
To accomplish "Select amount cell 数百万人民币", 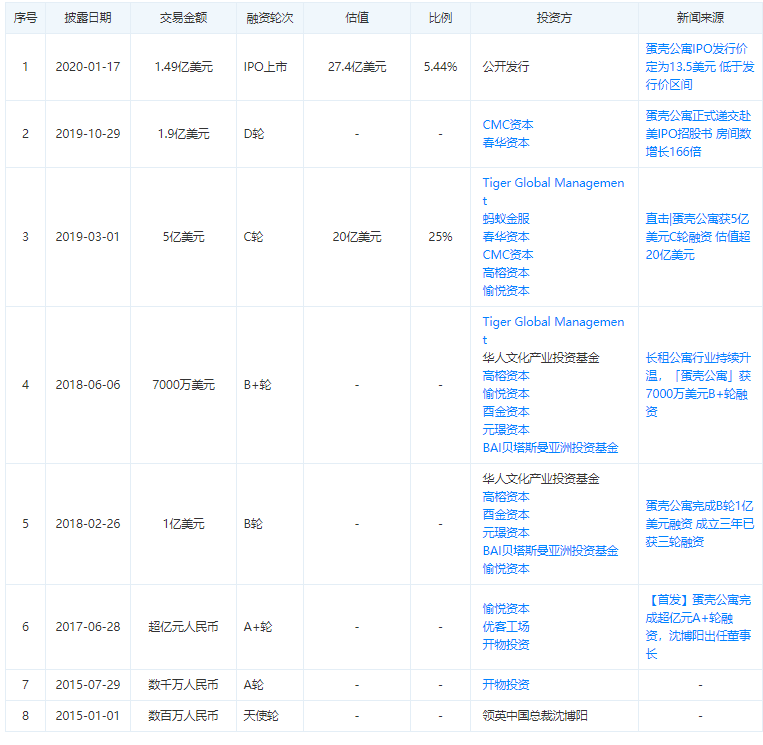I will coord(183,716).
